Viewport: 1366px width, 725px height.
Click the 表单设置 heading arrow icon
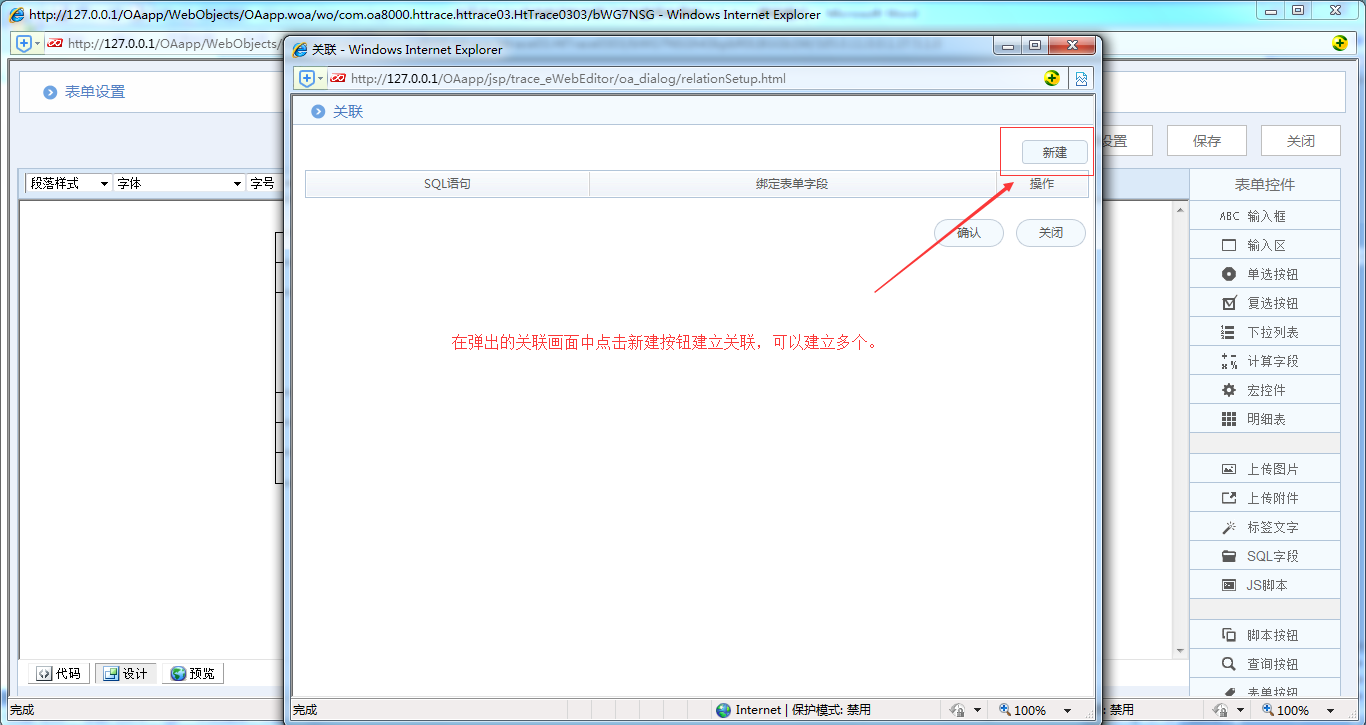50,92
